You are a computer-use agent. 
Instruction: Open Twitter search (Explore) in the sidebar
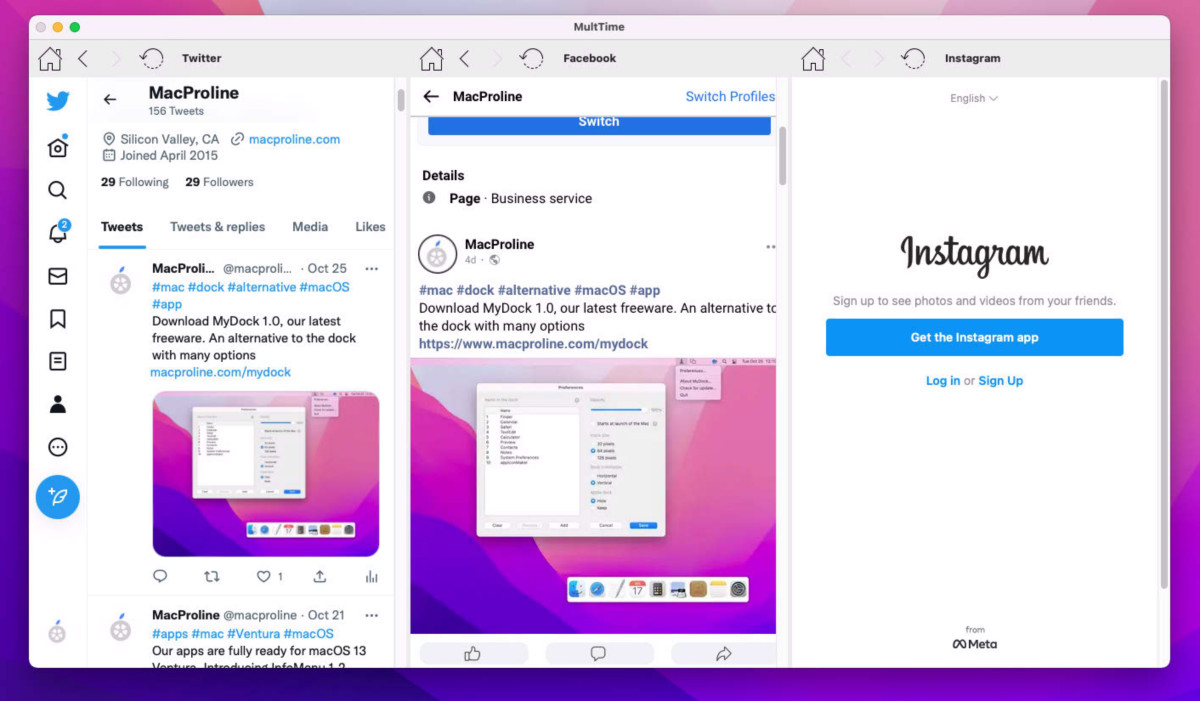(x=58, y=190)
